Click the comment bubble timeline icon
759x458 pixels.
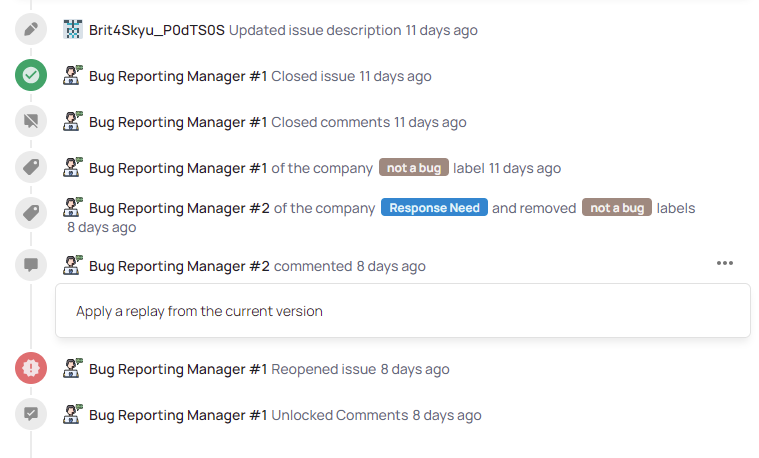[31, 266]
